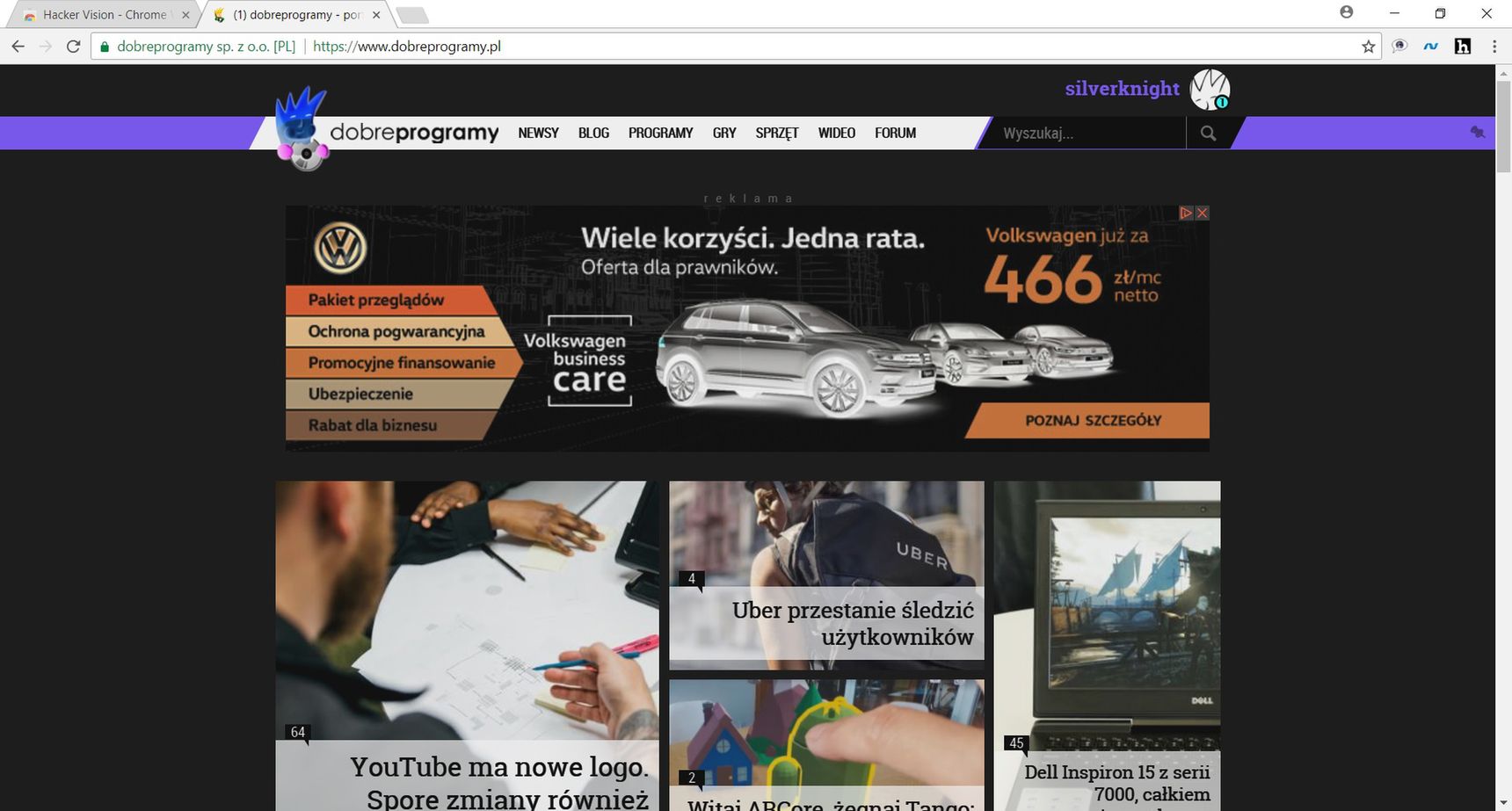Open the silverknight profile link
1512x811 pixels.
pos(1122,89)
